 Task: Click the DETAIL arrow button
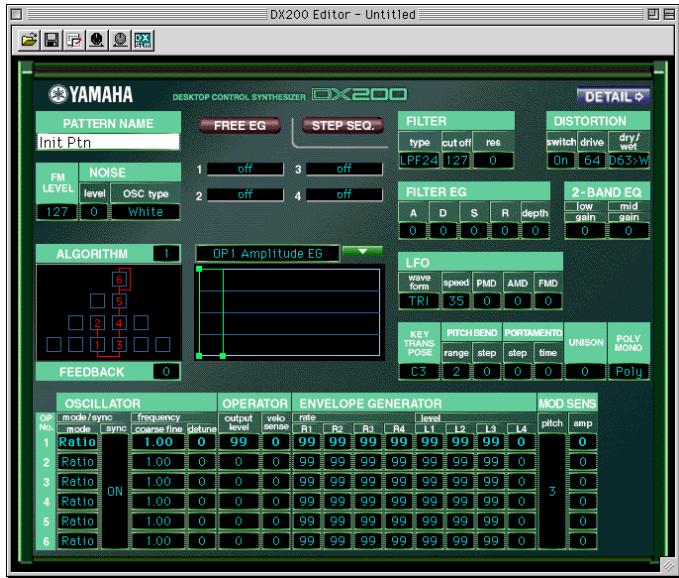(613, 96)
